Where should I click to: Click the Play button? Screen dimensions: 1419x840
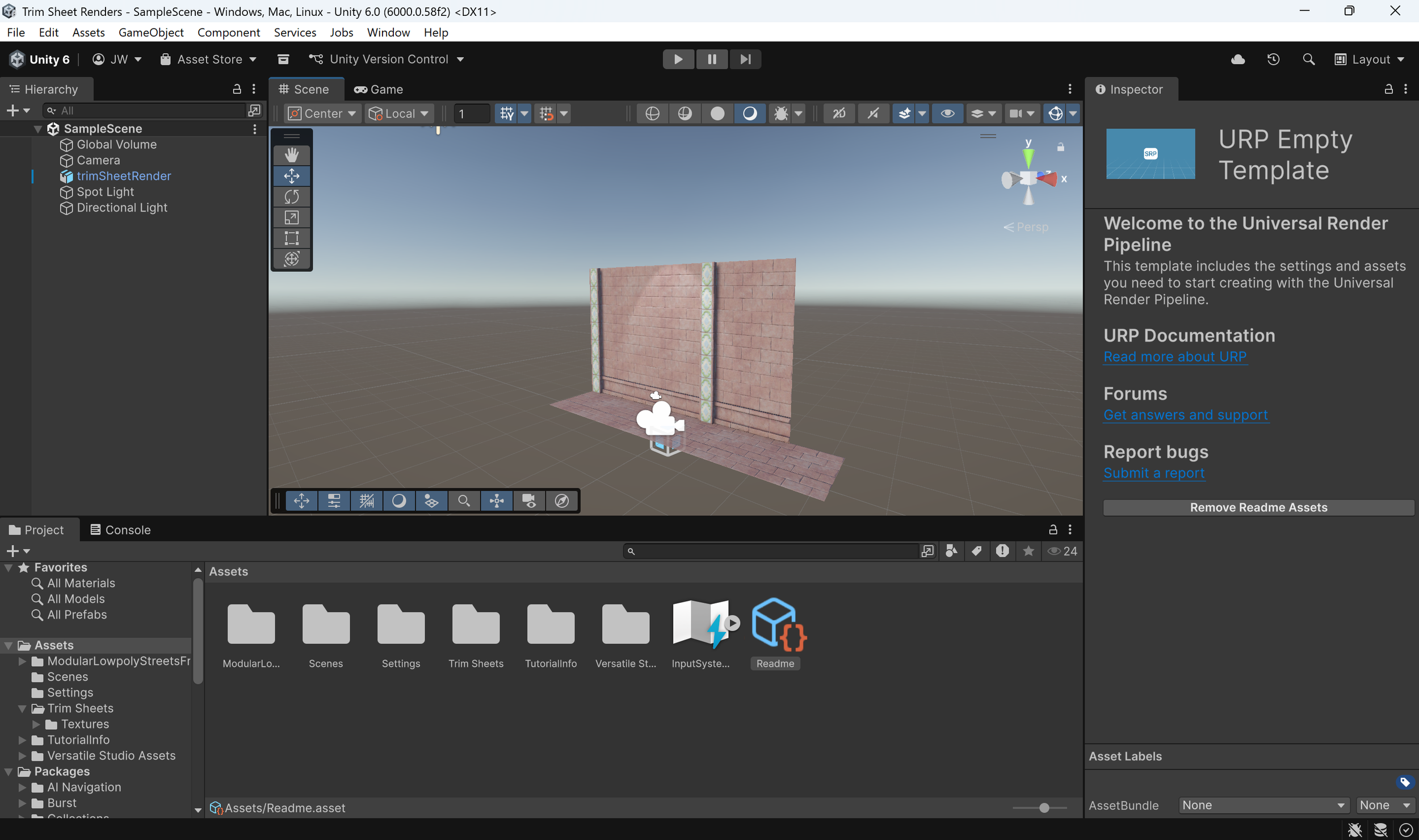tap(678, 59)
